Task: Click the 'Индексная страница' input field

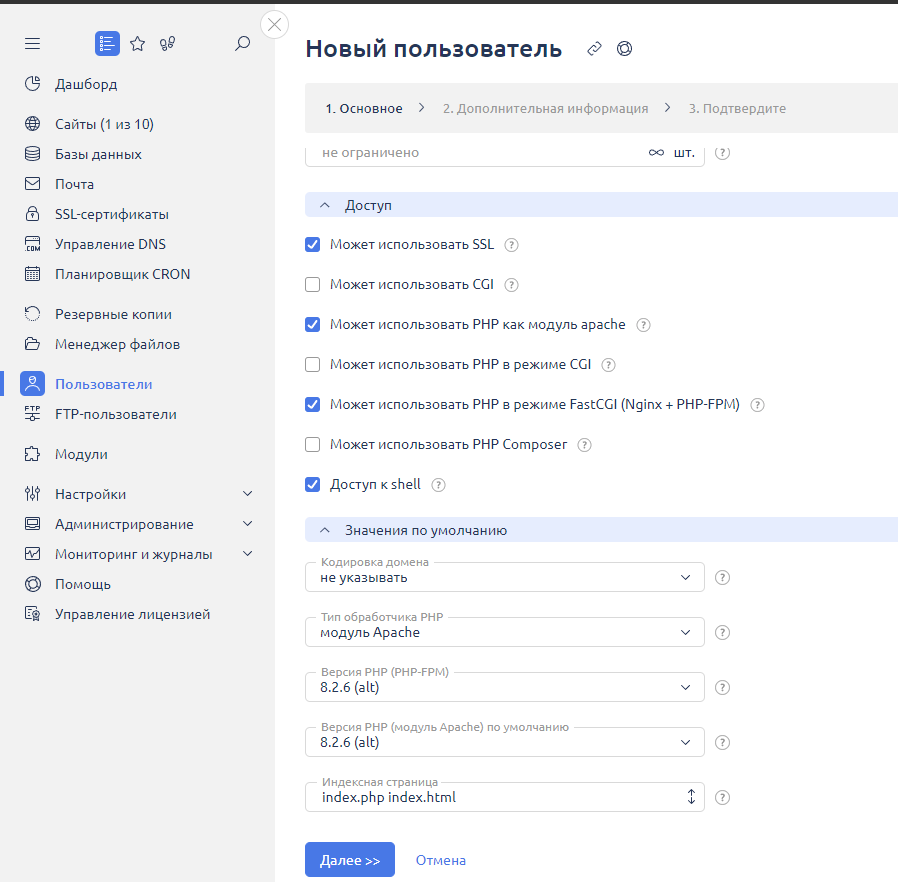Action: pos(505,797)
